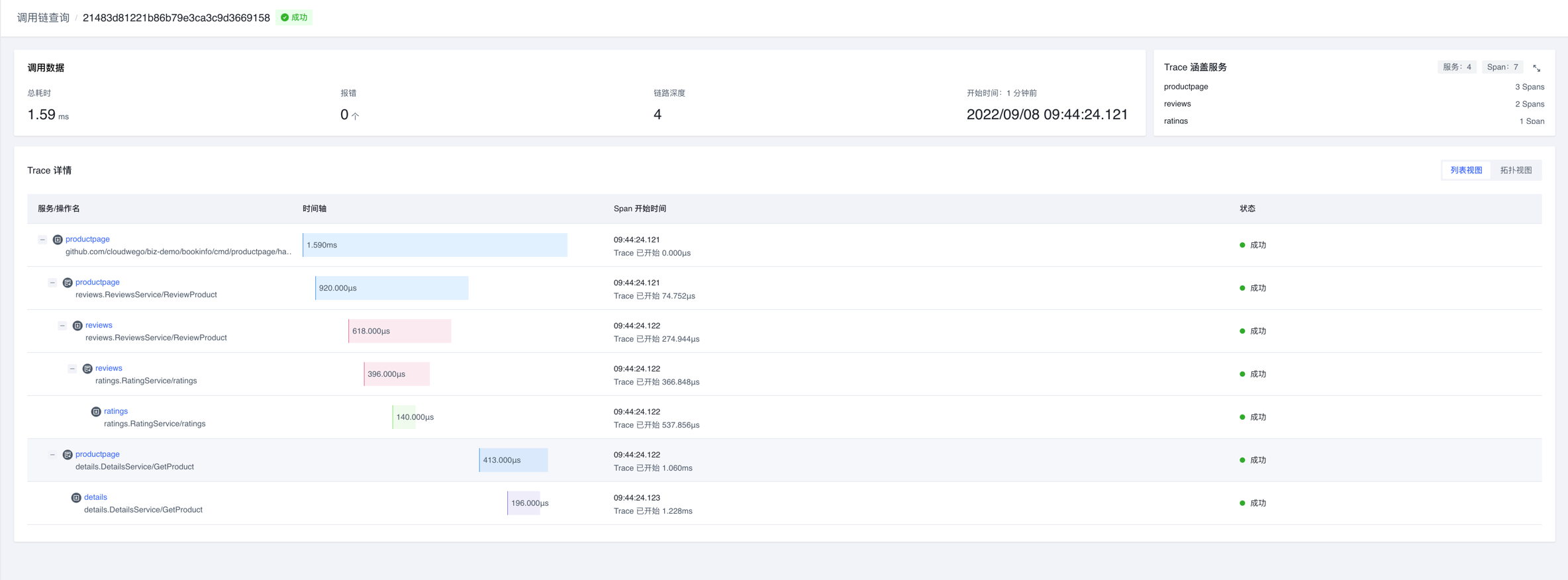Viewport: 1568px width, 580px height.
Task: Collapse productpage details.DetailsService/GetProduct row
Action: [52, 455]
